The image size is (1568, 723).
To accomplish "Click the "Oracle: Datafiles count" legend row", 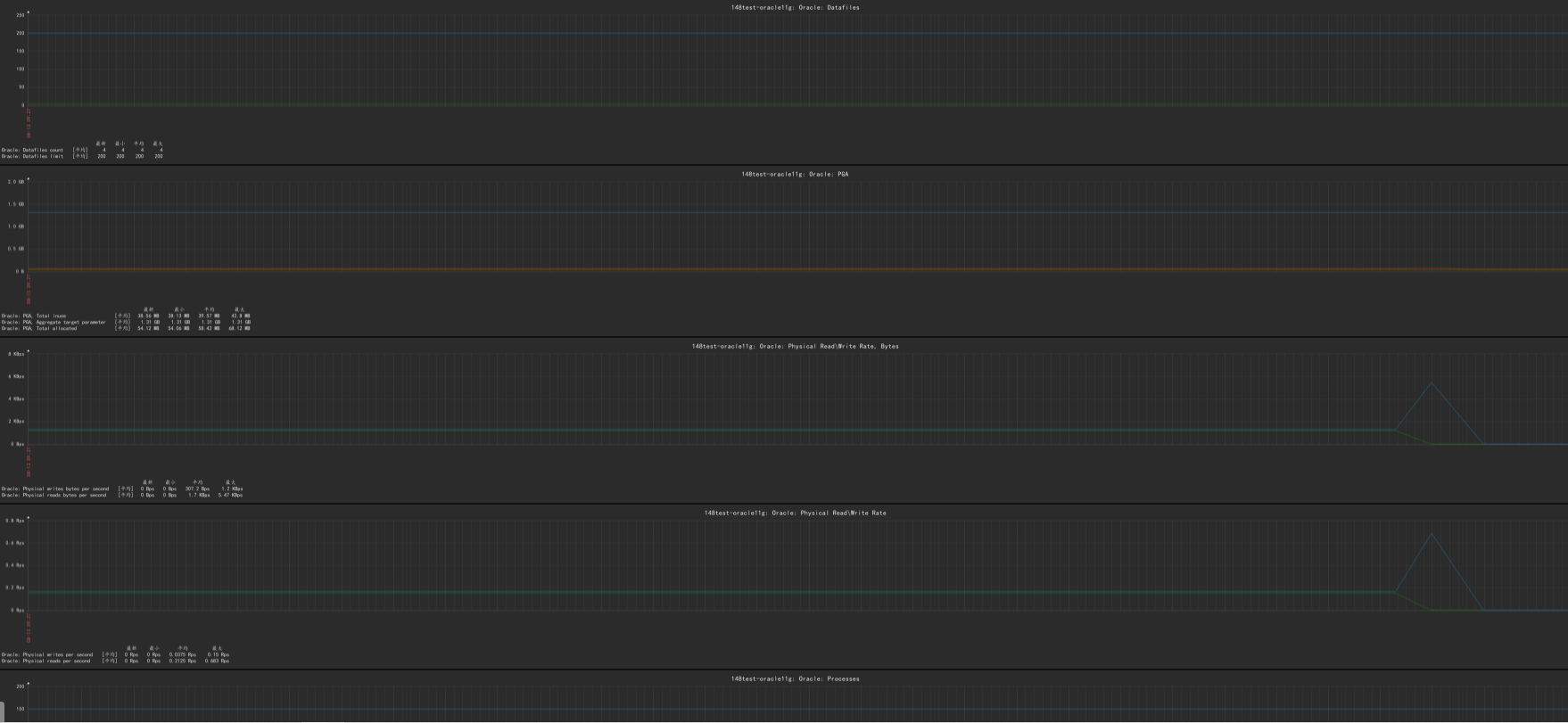I will point(82,150).
